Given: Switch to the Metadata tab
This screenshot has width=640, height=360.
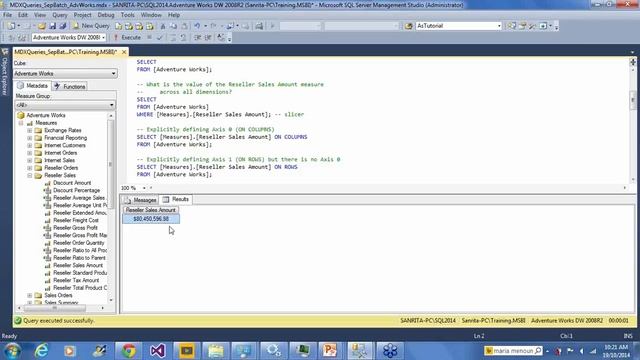Looking at the screenshot, I should coord(33,86).
